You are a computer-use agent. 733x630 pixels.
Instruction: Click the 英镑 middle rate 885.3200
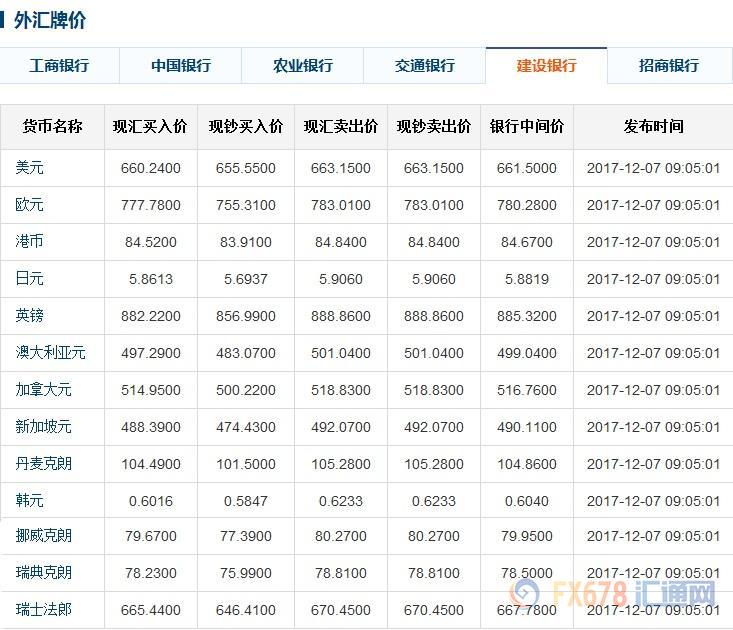(x=527, y=316)
